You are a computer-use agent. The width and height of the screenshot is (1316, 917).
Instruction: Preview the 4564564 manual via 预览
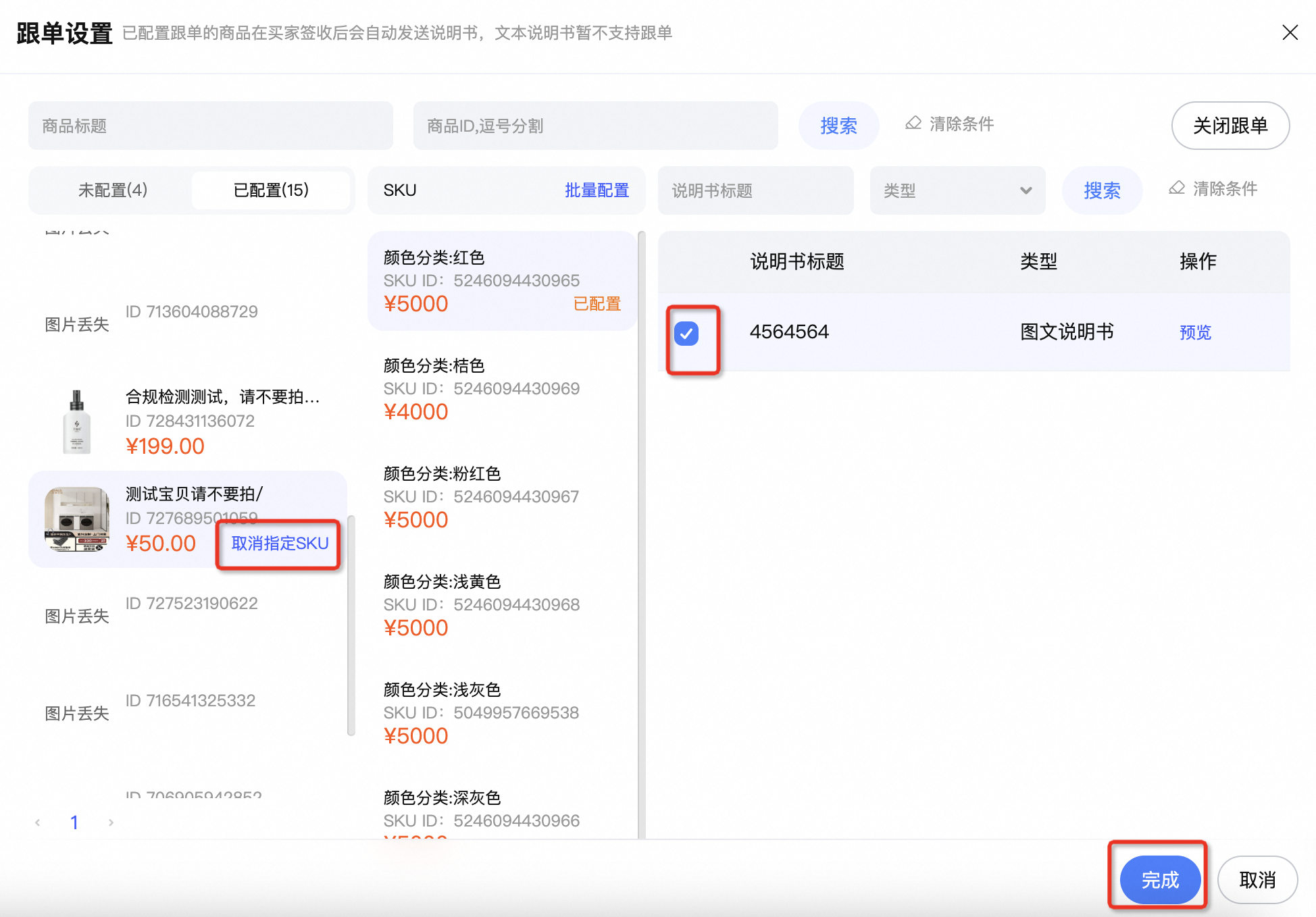pyautogui.click(x=1195, y=332)
